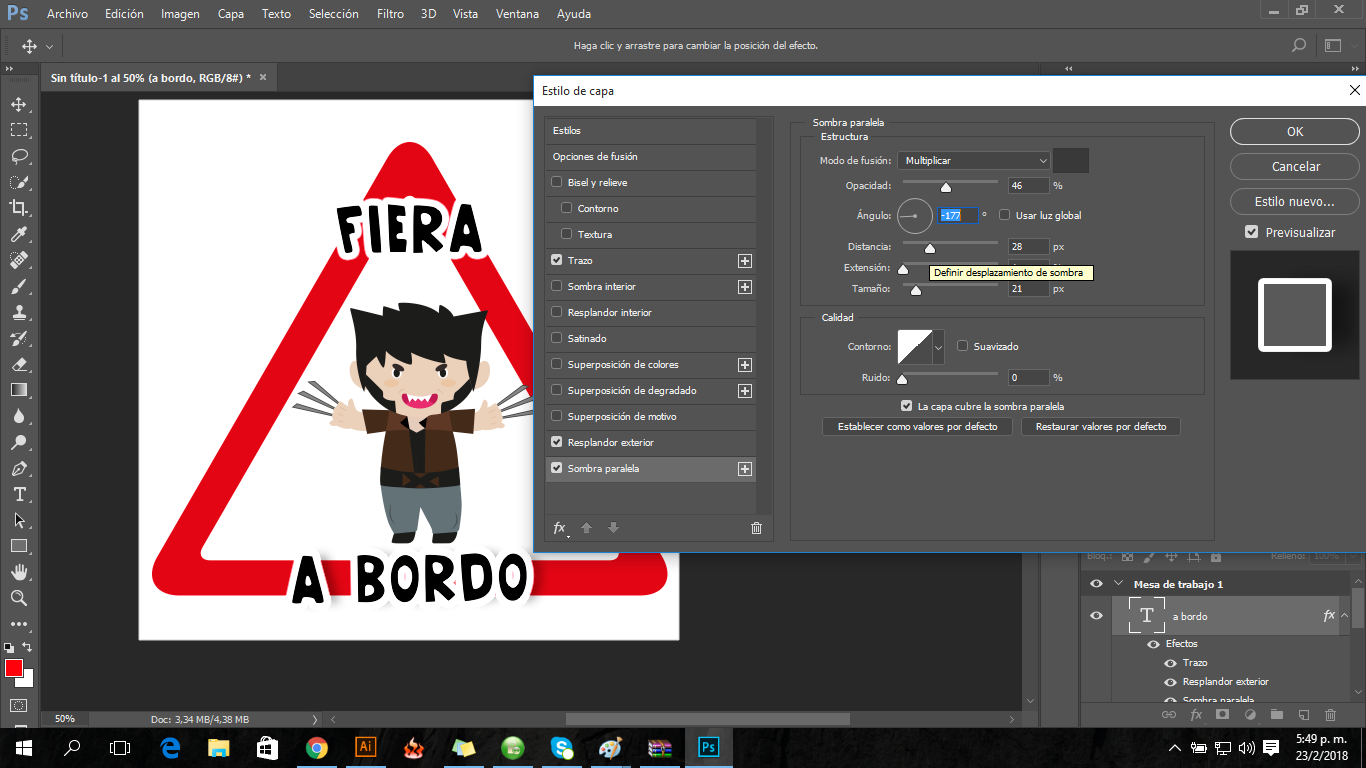
Task: Select the Gradient tool
Action: pos(18,390)
